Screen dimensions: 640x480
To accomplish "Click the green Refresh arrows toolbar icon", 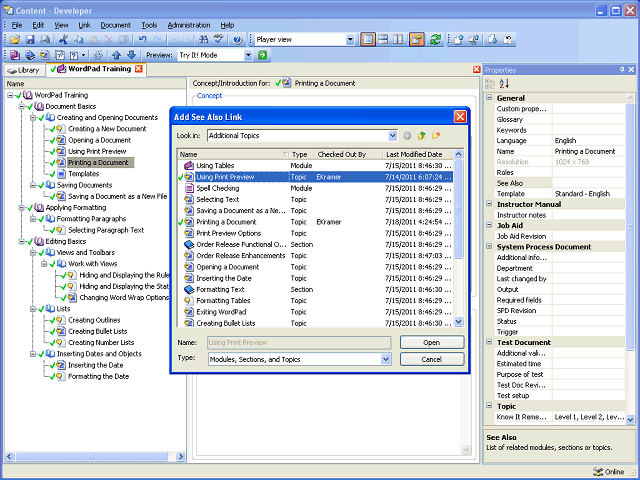I will 435,40.
